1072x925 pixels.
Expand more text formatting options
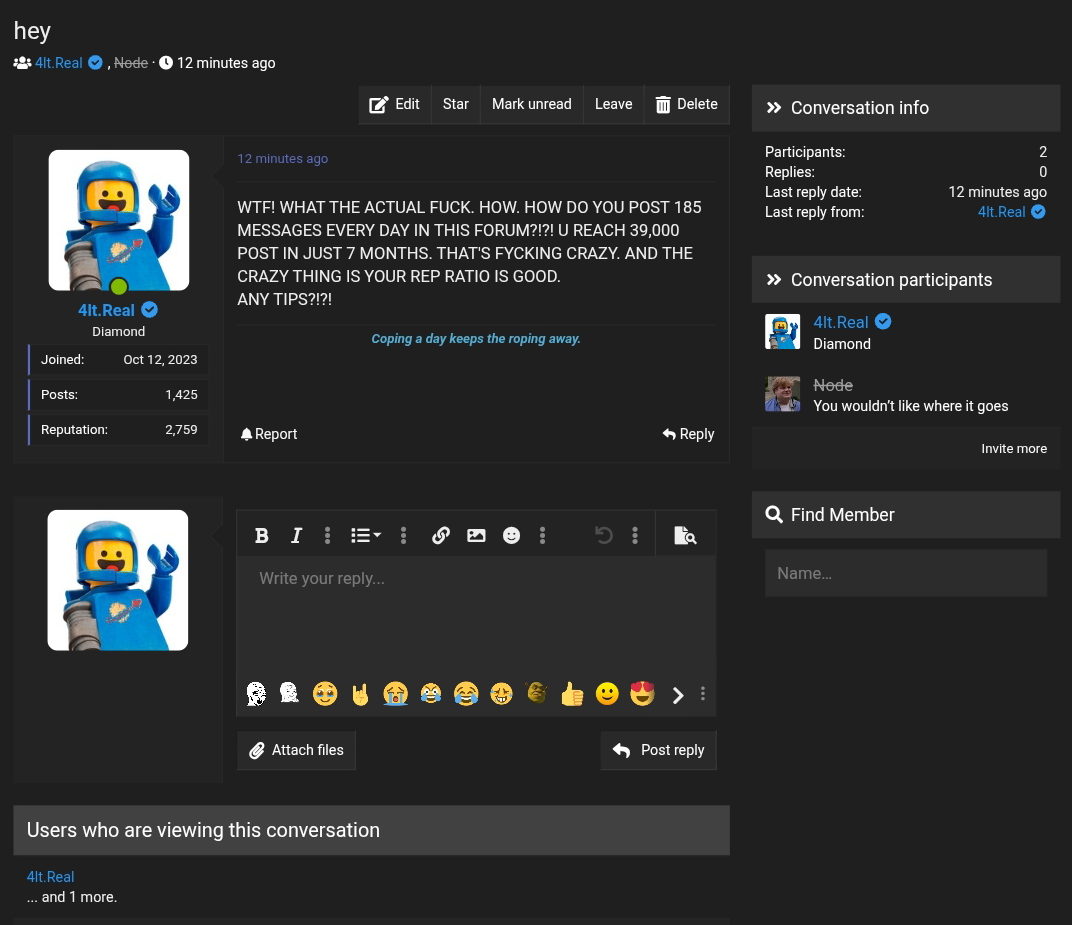tap(327, 536)
